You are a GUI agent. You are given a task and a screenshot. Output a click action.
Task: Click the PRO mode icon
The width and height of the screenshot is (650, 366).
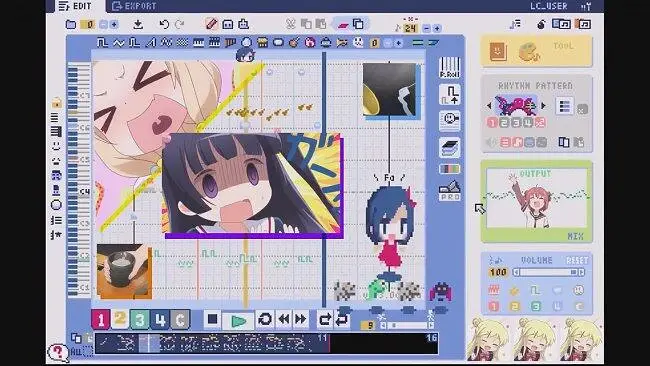click(x=450, y=191)
